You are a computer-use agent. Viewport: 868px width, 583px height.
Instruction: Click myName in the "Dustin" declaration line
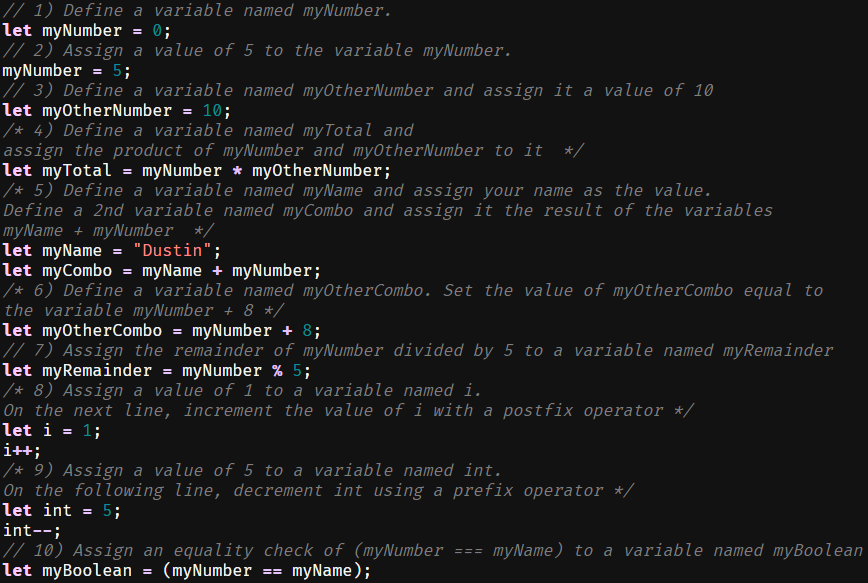[72, 250]
